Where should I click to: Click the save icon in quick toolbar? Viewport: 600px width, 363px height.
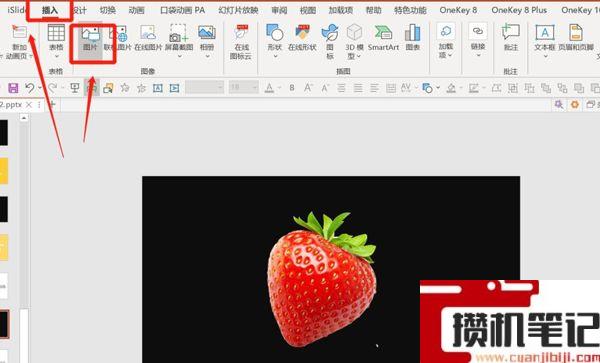click(x=13, y=88)
